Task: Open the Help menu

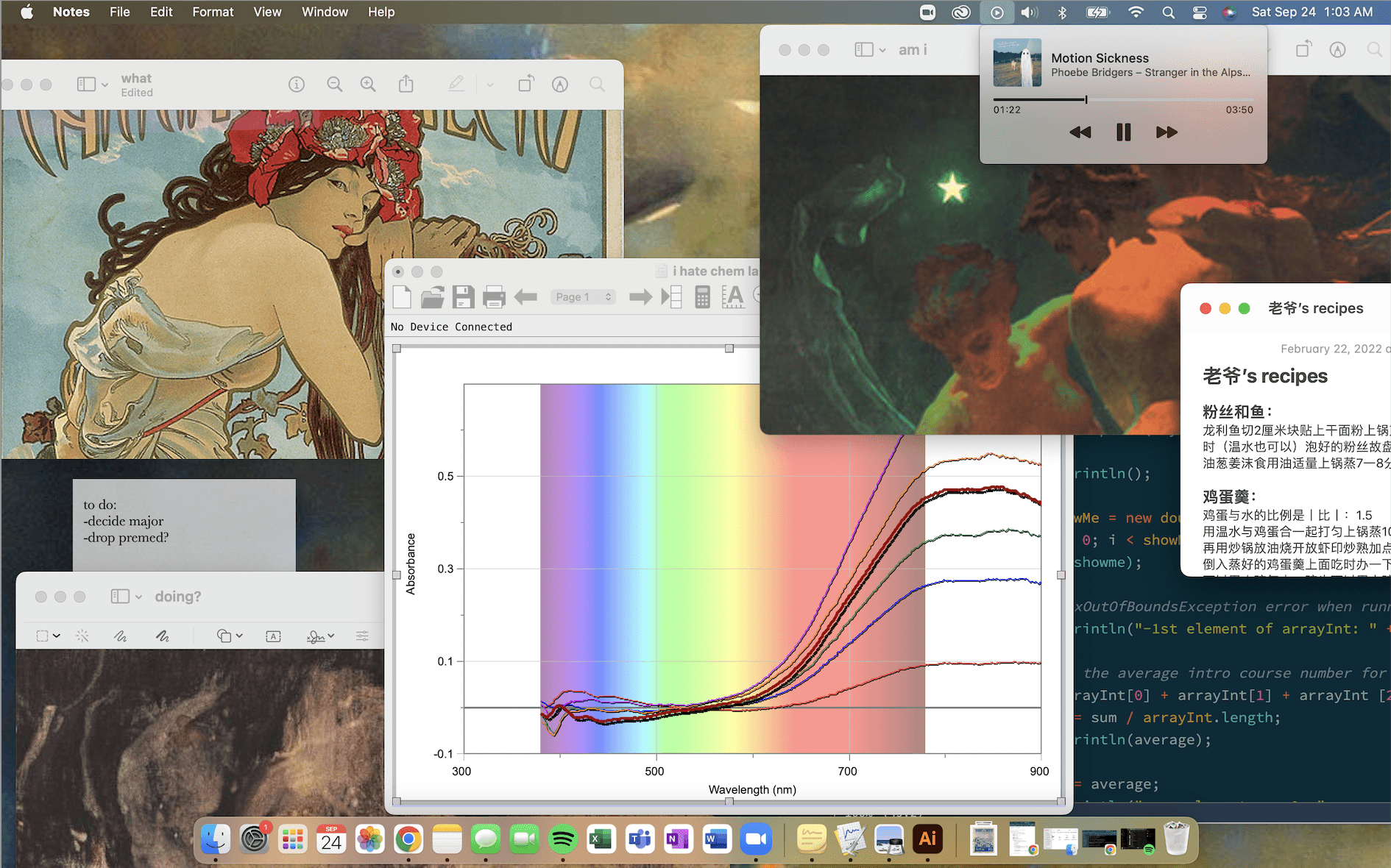Action: 381,12
